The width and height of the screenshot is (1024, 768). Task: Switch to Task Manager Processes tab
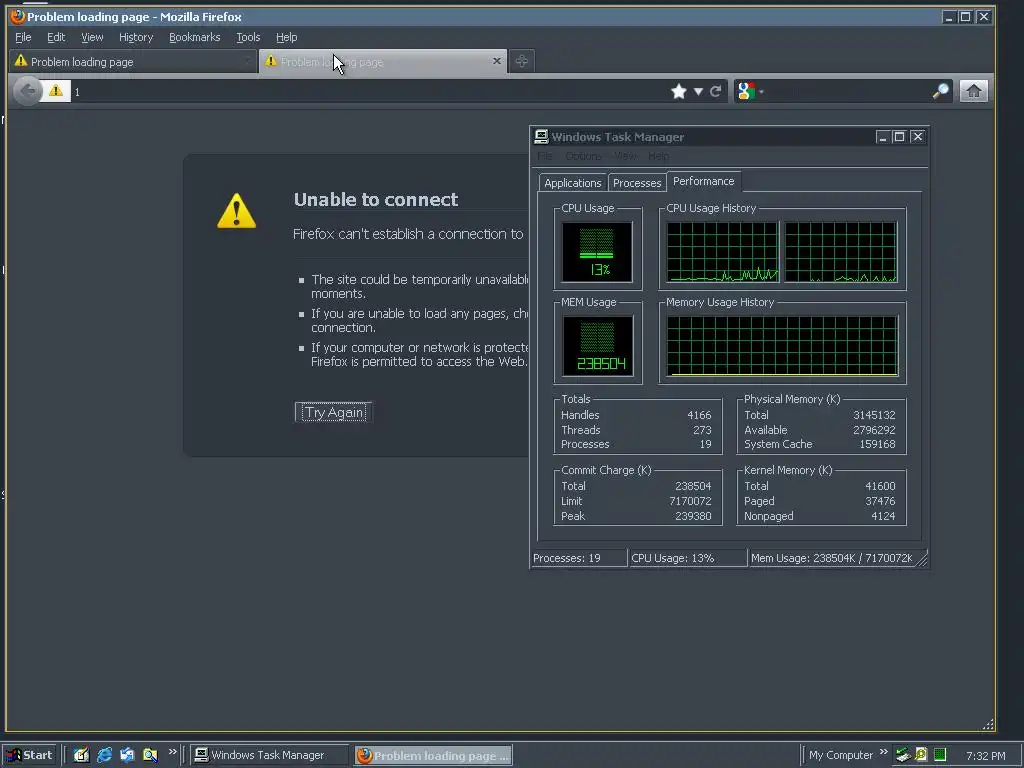(x=637, y=183)
